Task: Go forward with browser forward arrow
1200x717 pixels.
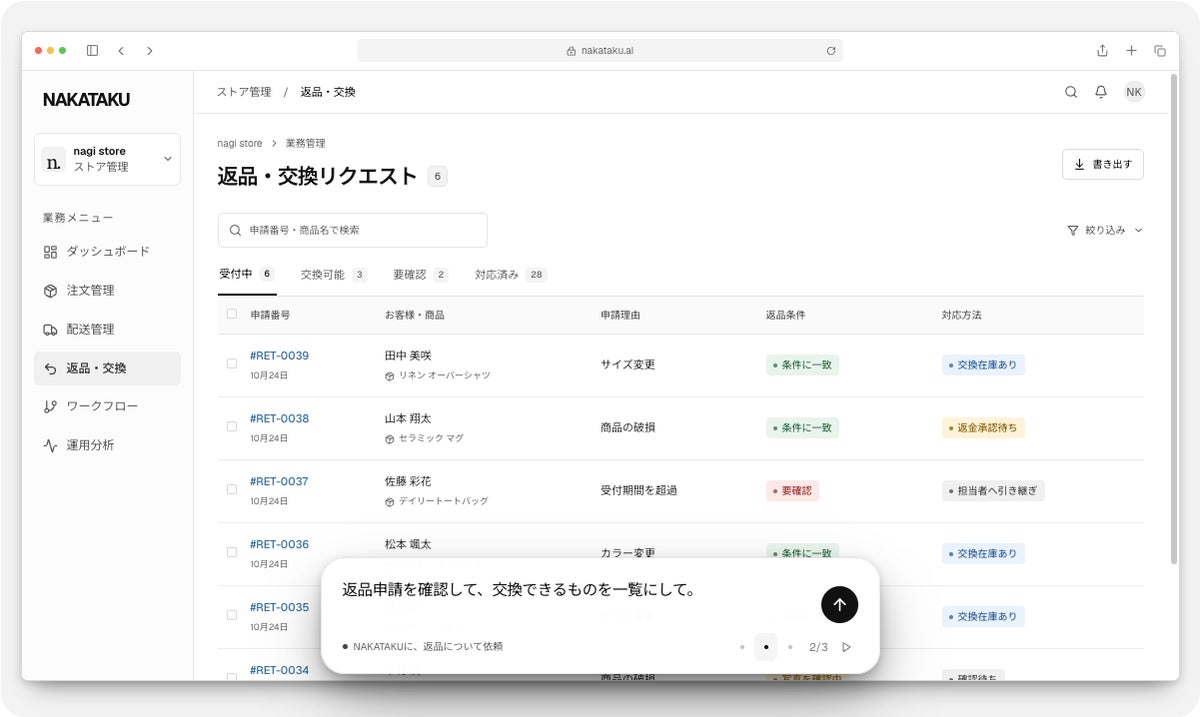Action: 150,50
